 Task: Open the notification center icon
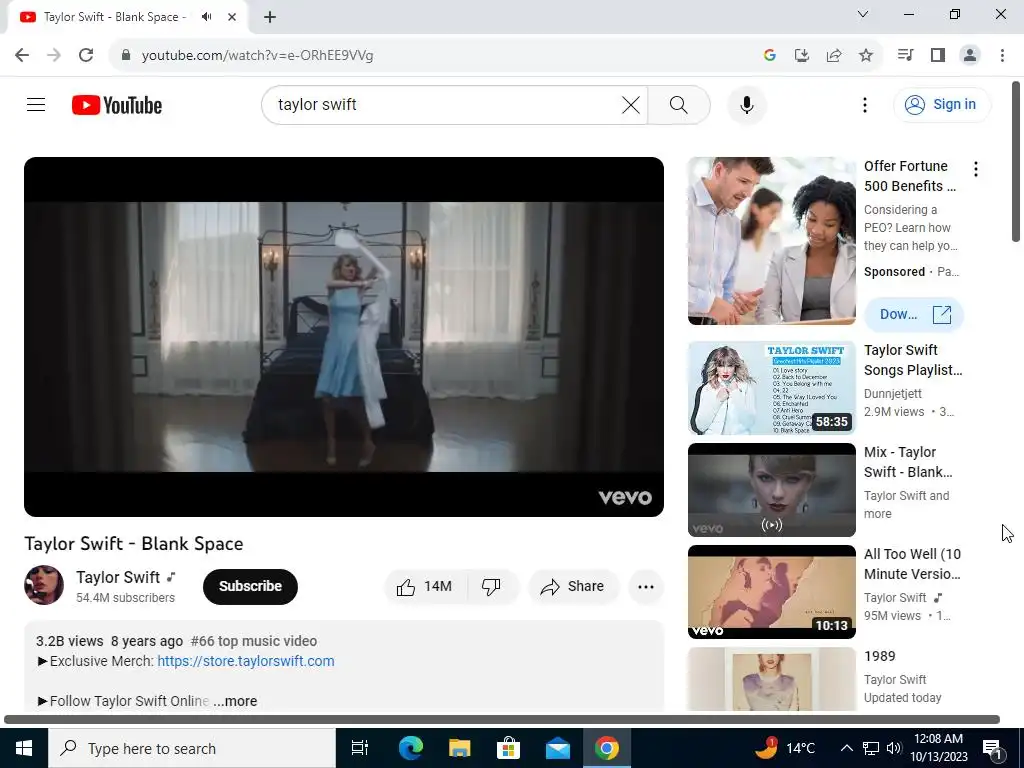click(x=992, y=748)
